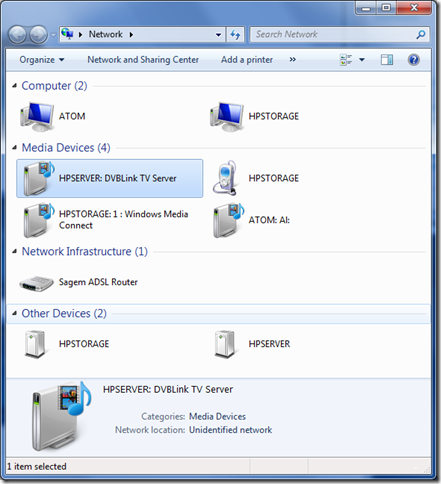Click Add a printer
Screen dimensions: 441x484
[247, 60]
